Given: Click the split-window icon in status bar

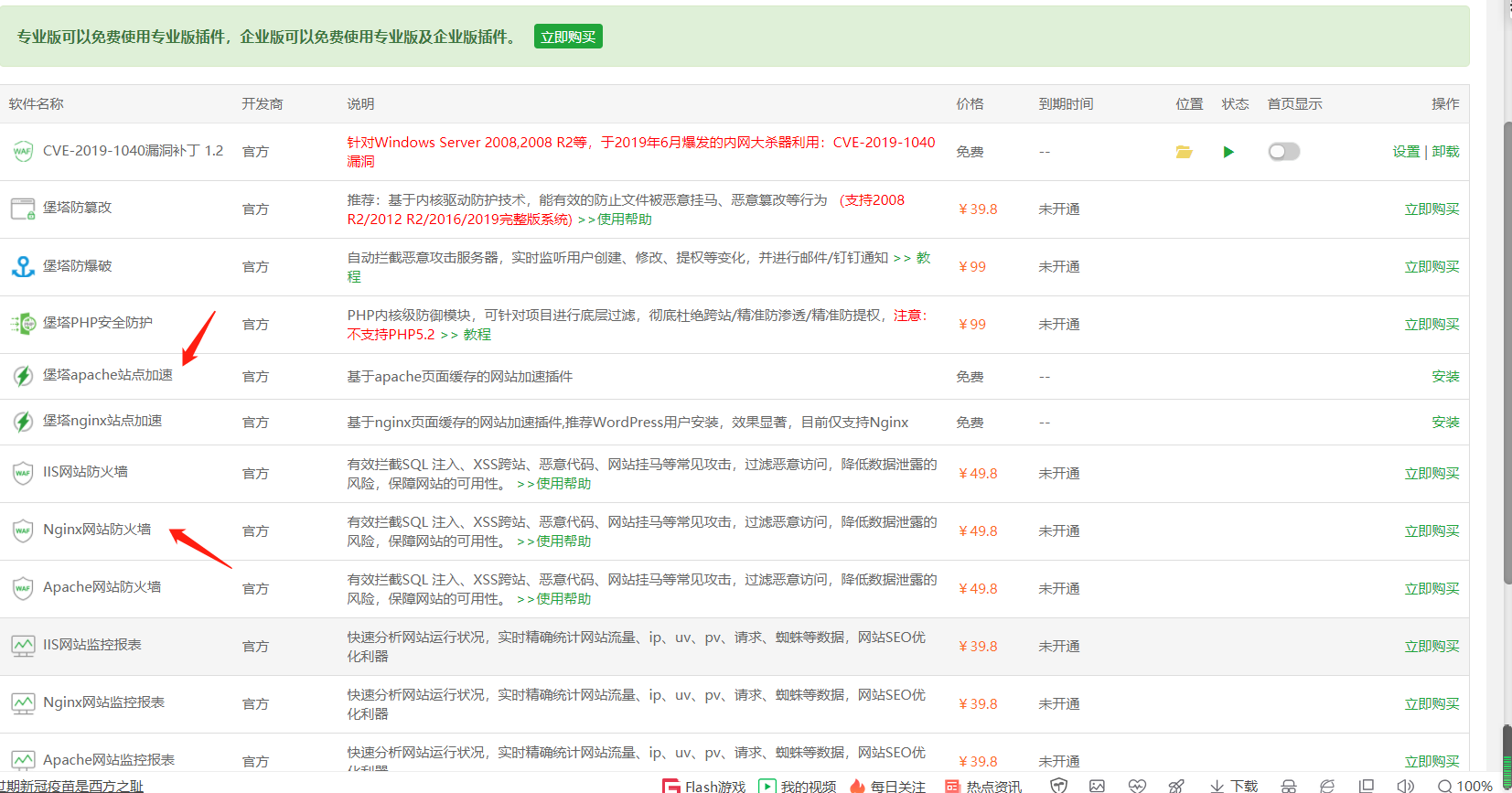Looking at the screenshot, I should (x=1367, y=786).
